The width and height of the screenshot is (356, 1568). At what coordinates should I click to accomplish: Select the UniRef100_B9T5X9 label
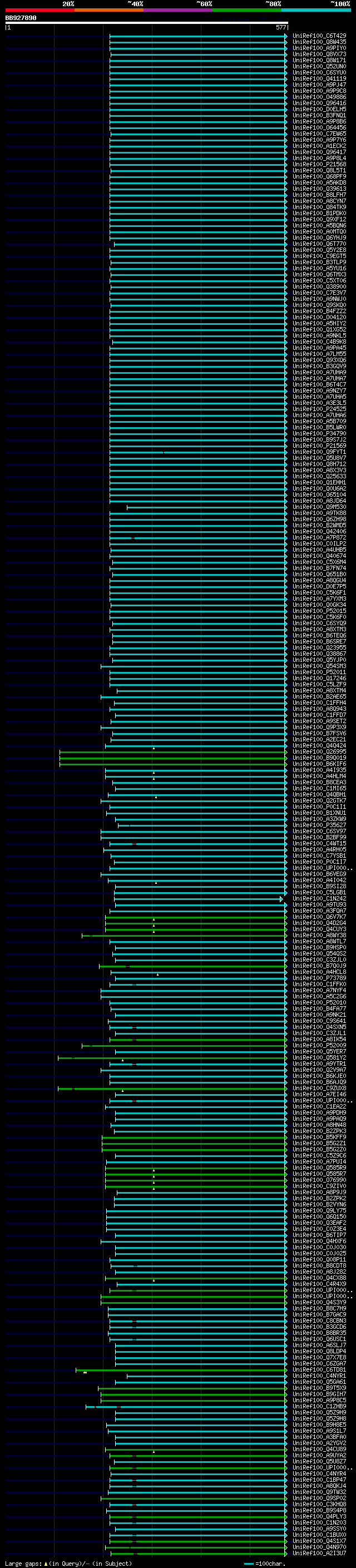319,1388
